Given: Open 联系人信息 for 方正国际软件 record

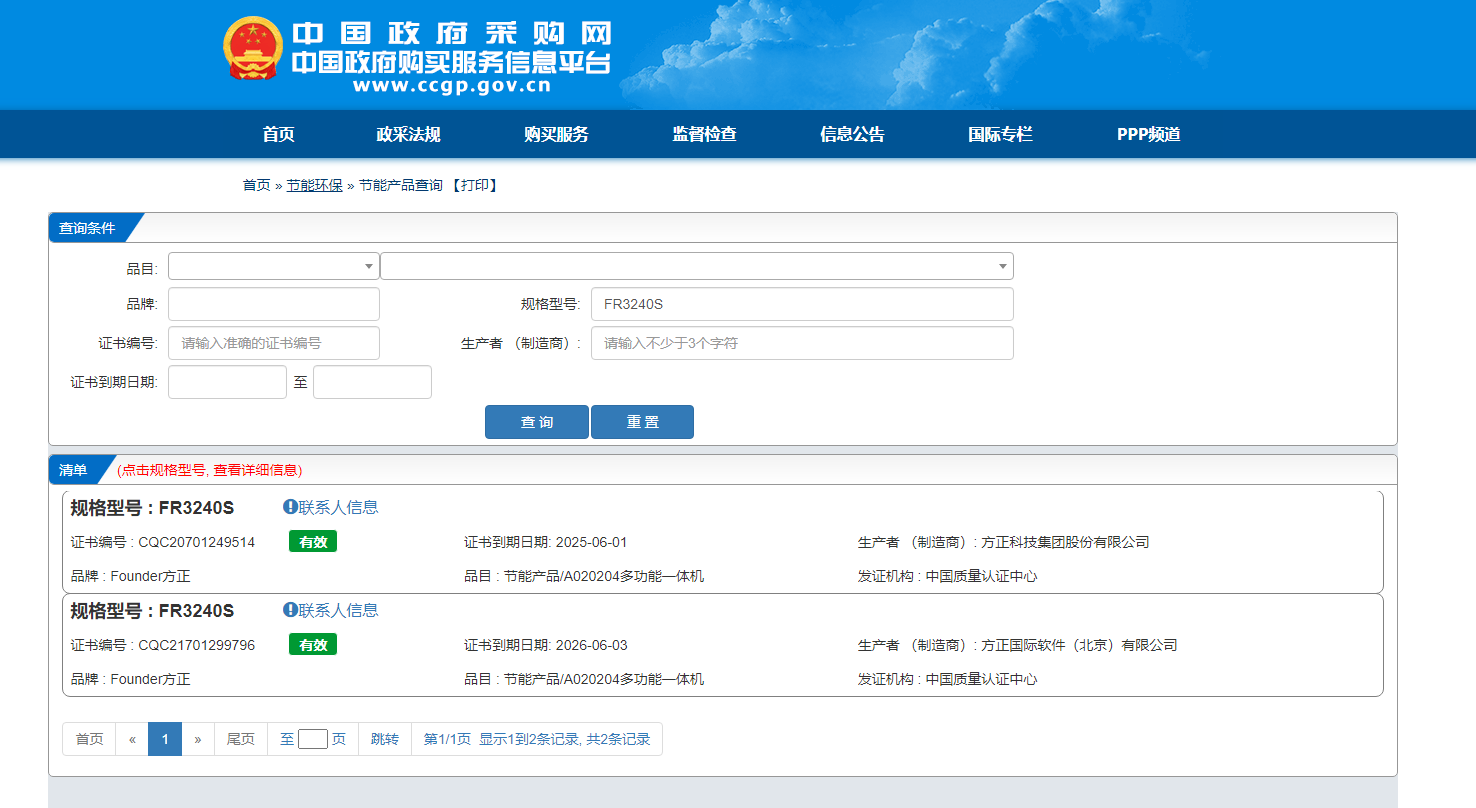Looking at the screenshot, I should pos(338,610).
